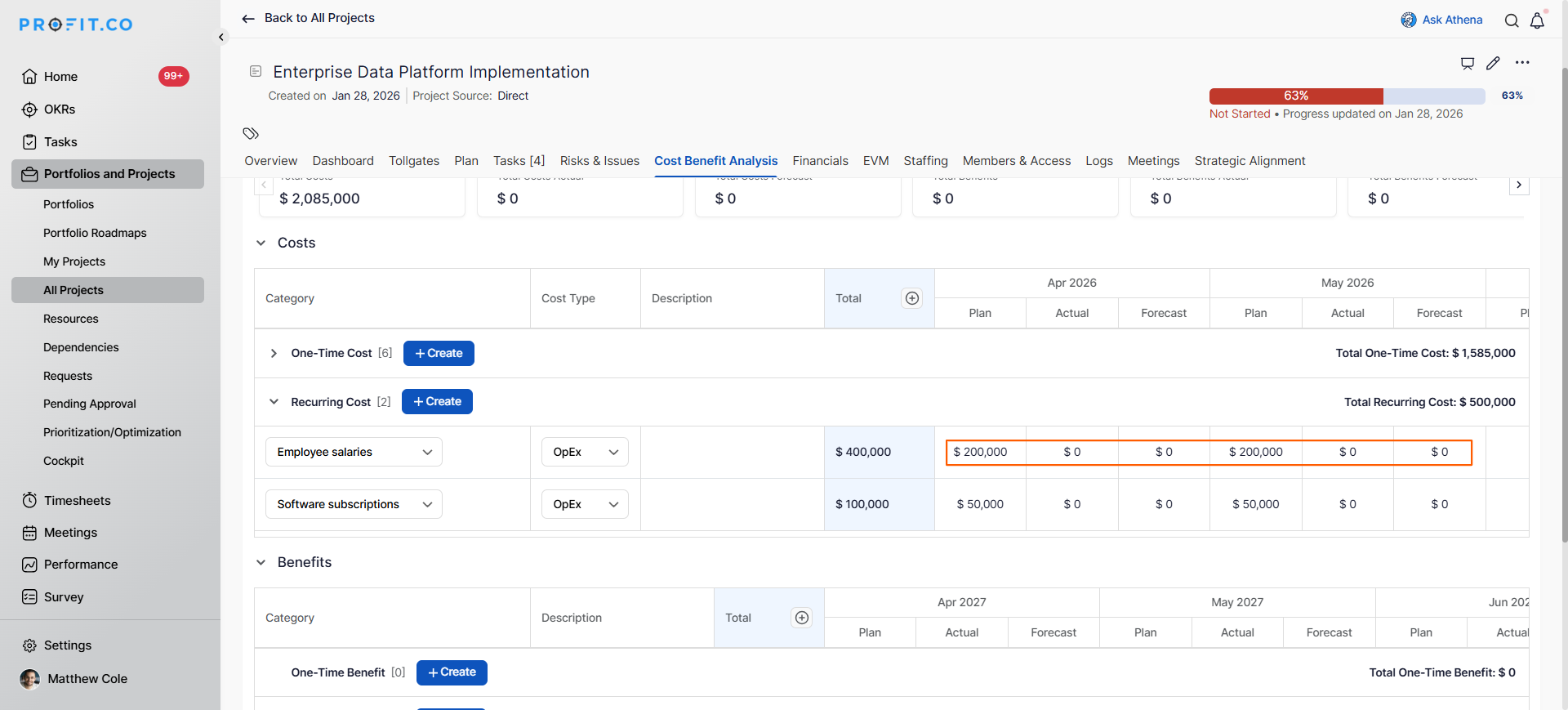This screenshot has height=710, width=1568.
Task: Click the 63% project progress bar
Action: pos(1347,96)
